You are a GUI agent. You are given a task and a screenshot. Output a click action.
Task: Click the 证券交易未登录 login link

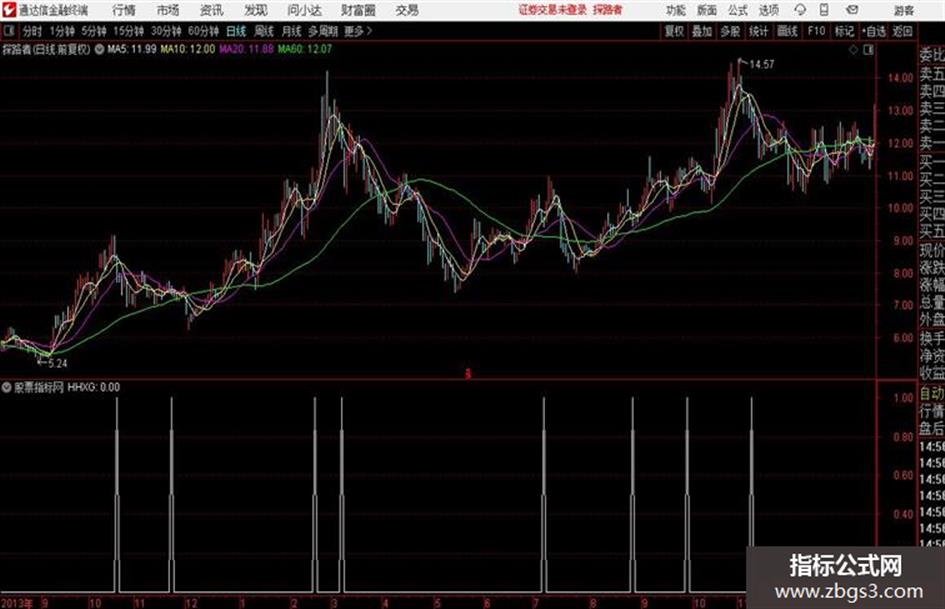click(552, 10)
